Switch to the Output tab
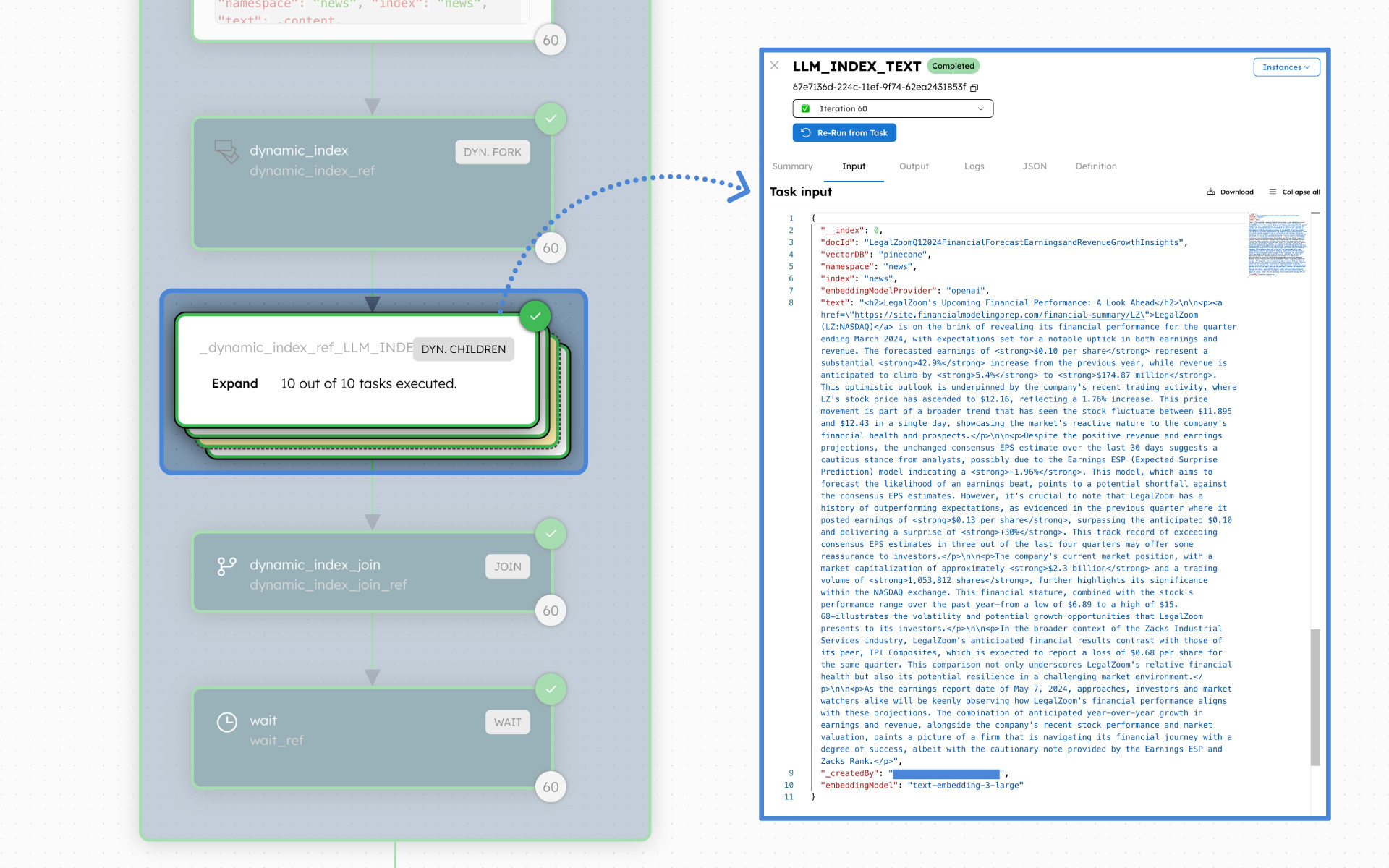This screenshot has width=1389, height=868. click(x=914, y=166)
